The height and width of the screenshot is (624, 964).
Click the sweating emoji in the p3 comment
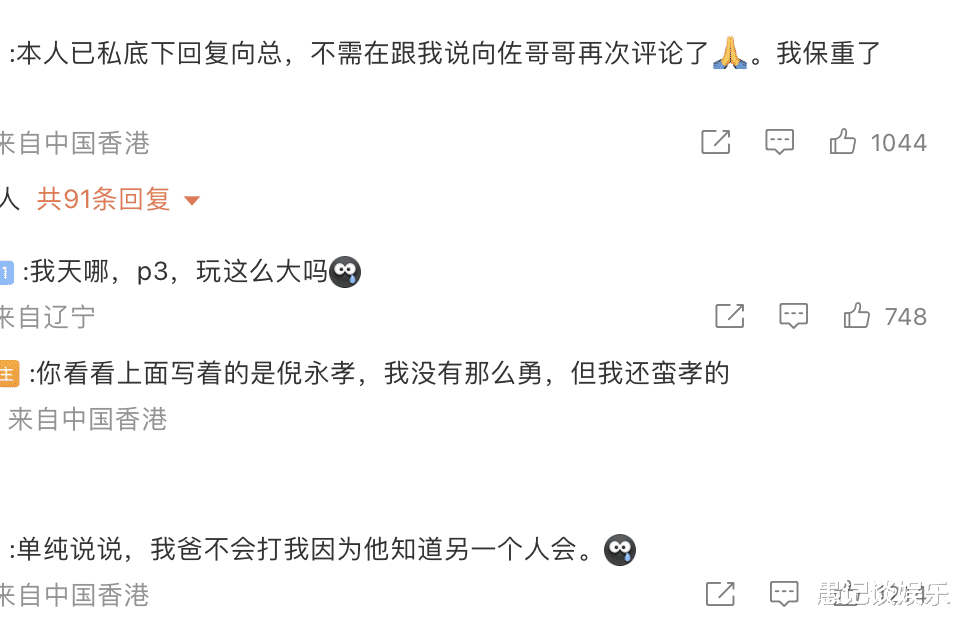(x=345, y=270)
